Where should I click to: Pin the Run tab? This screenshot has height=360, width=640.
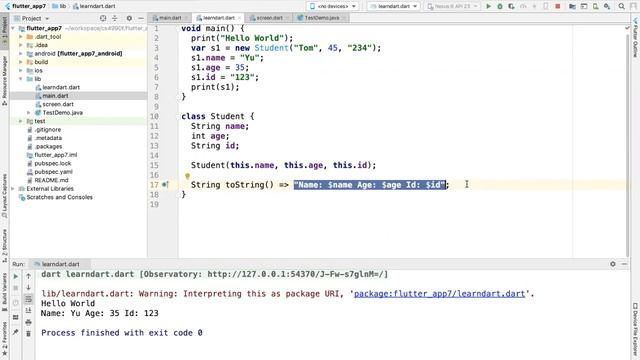16,332
